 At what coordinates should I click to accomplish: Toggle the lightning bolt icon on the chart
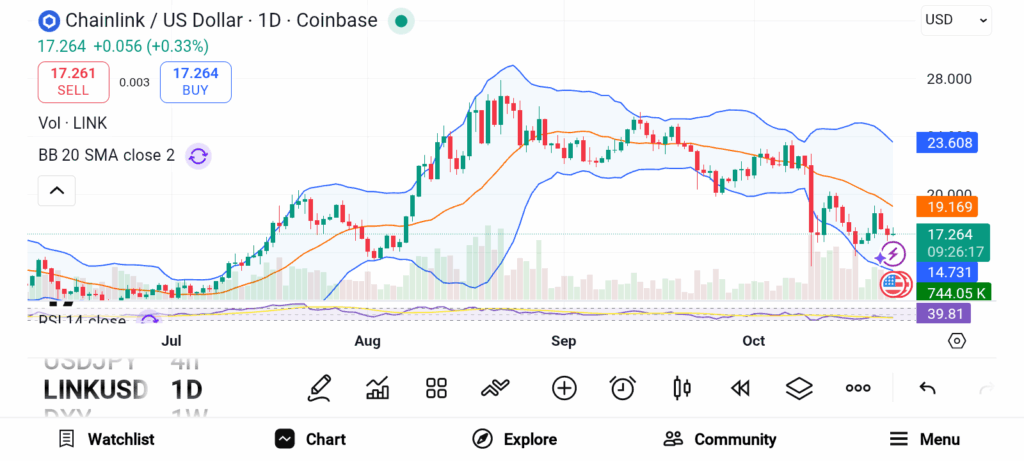(x=893, y=256)
